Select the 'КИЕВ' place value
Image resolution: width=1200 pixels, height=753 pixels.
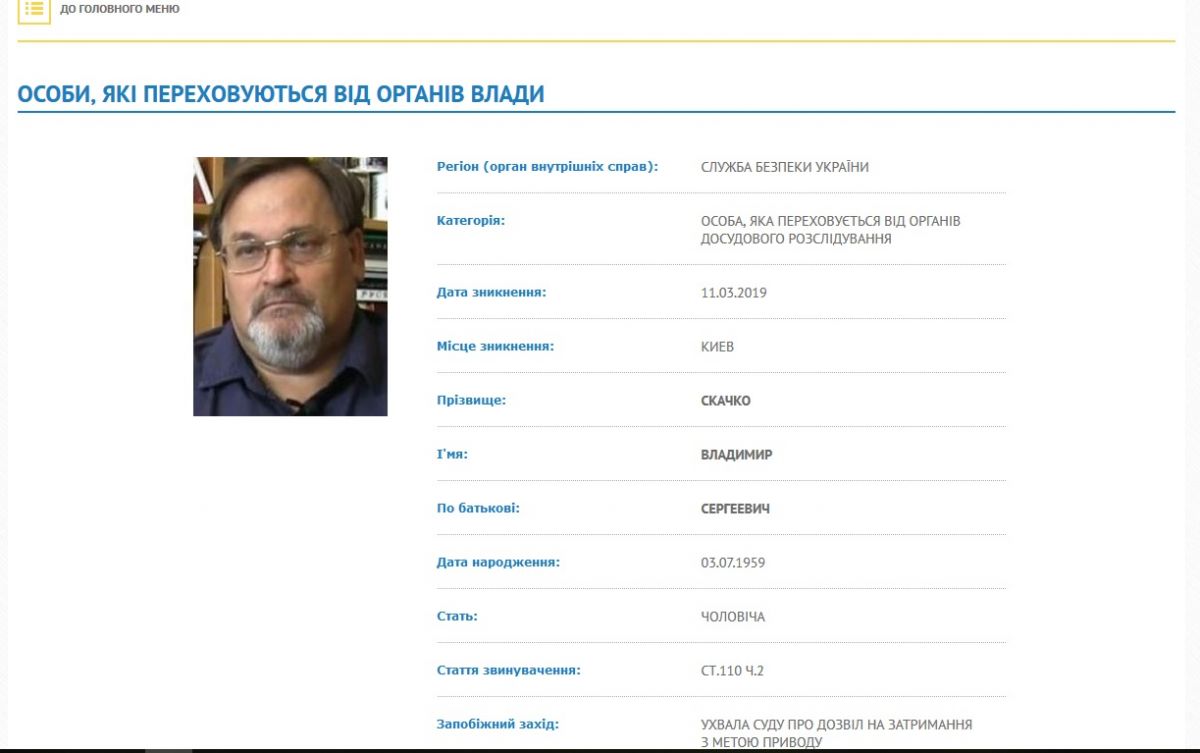pos(717,347)
